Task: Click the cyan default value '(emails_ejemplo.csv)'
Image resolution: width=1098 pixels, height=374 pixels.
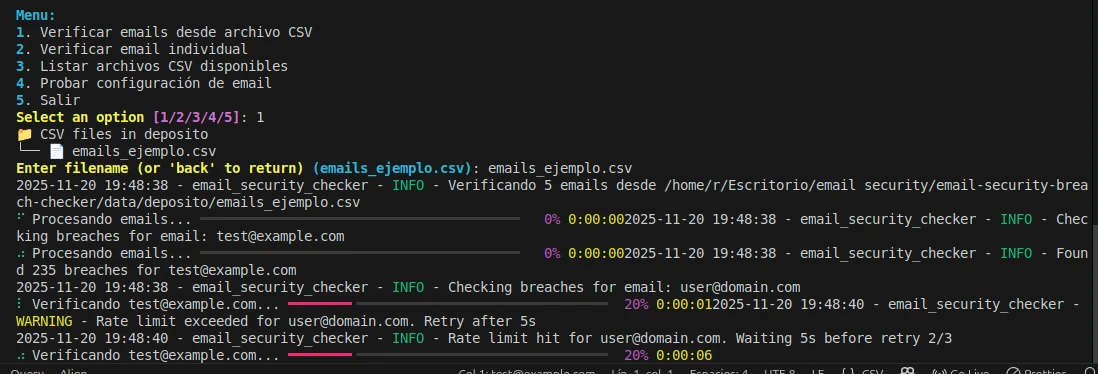Action: pos(393,168)
